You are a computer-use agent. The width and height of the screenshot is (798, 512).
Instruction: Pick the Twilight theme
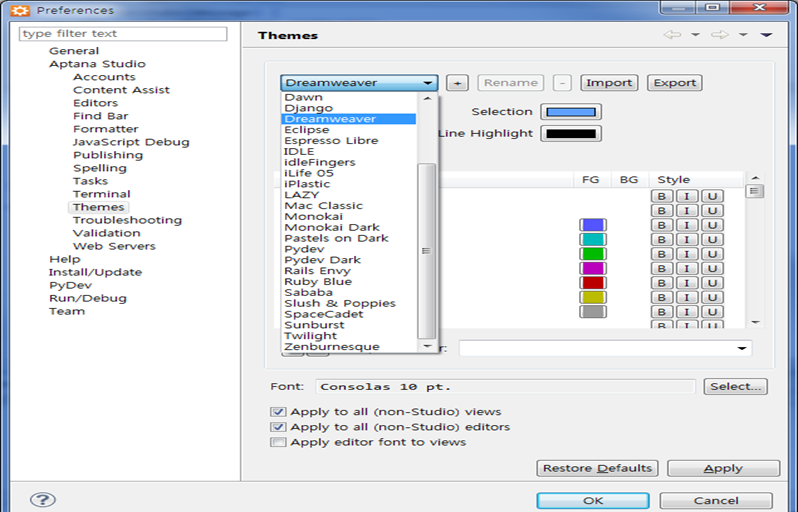(310, 336)
